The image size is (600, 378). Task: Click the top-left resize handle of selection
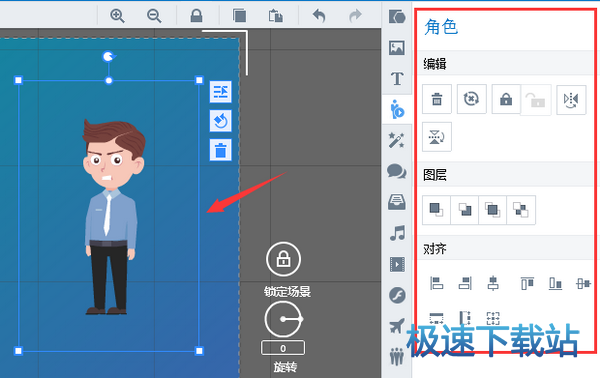coord(18,80)
